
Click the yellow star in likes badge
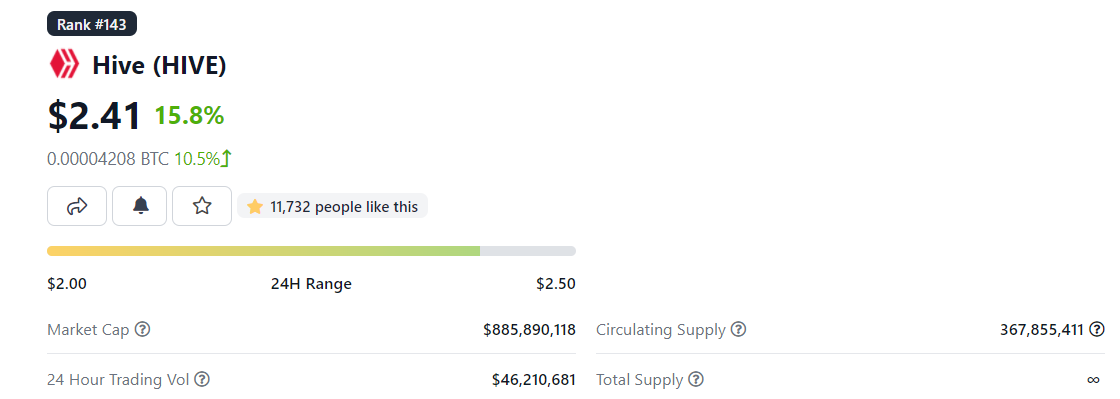pos(255,207)
